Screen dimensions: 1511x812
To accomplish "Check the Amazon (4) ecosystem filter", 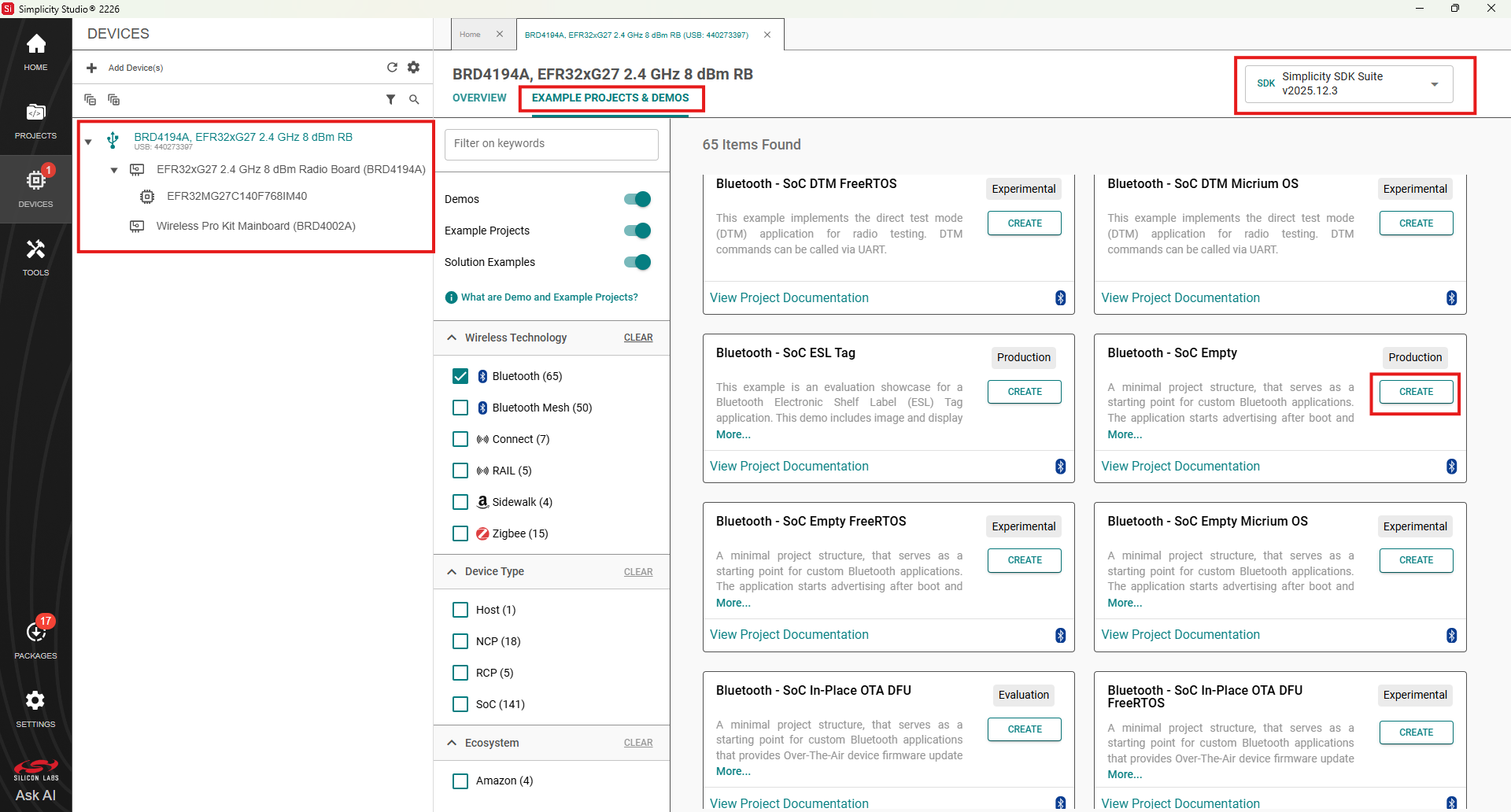I will tap(460, 781).
